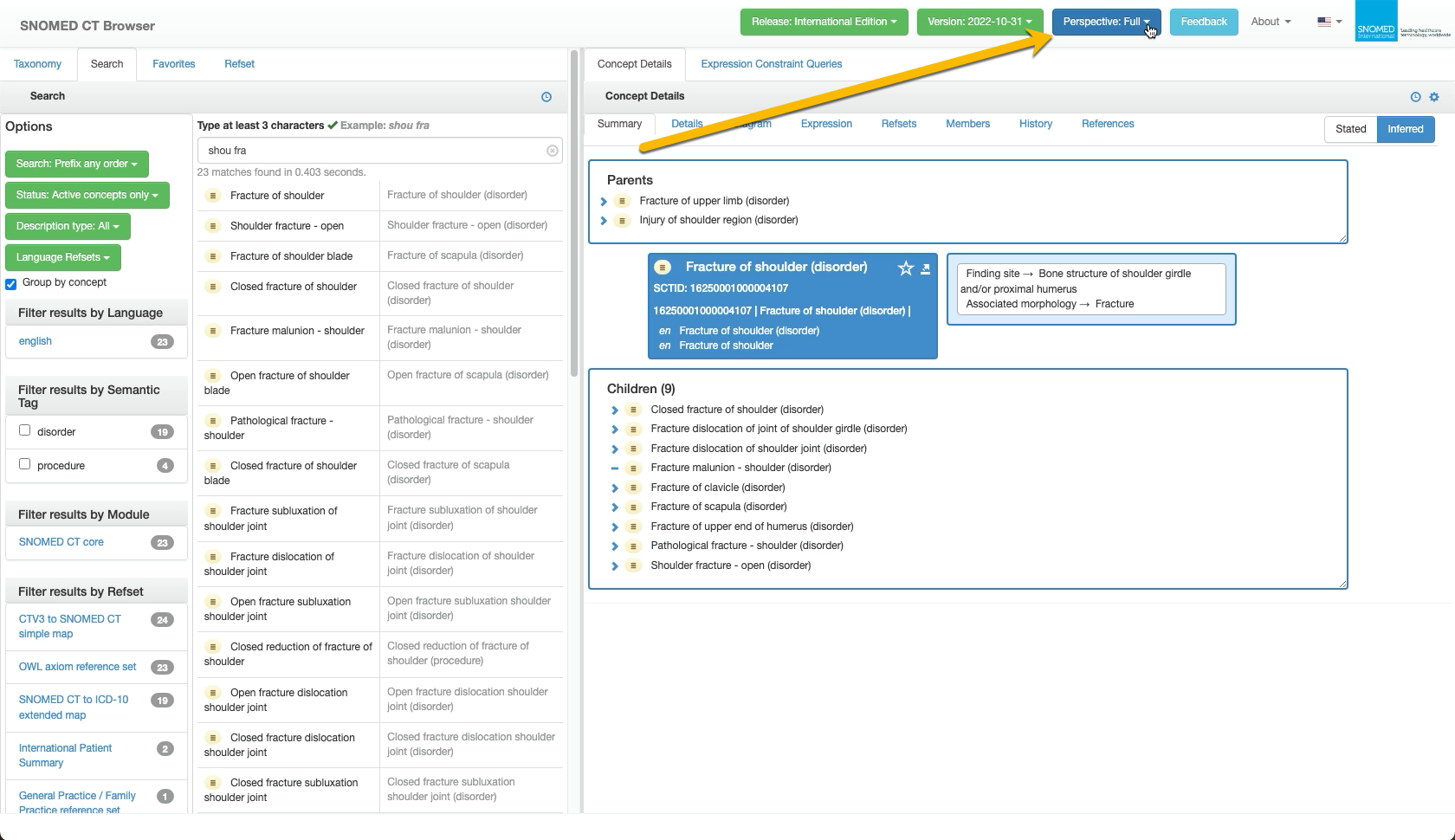Filter by SNOMED CT to ICD-10 extended map

(x=74, y=708)
